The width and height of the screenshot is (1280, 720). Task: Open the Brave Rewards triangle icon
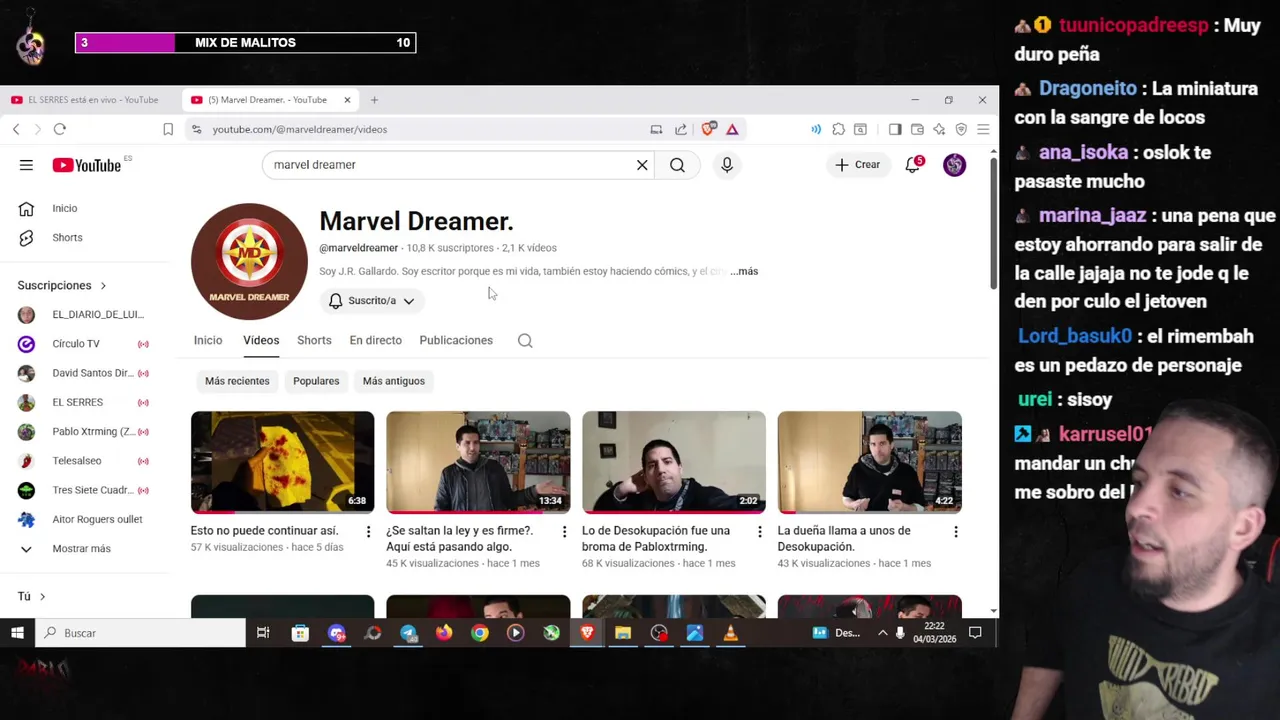pos(732,129)
